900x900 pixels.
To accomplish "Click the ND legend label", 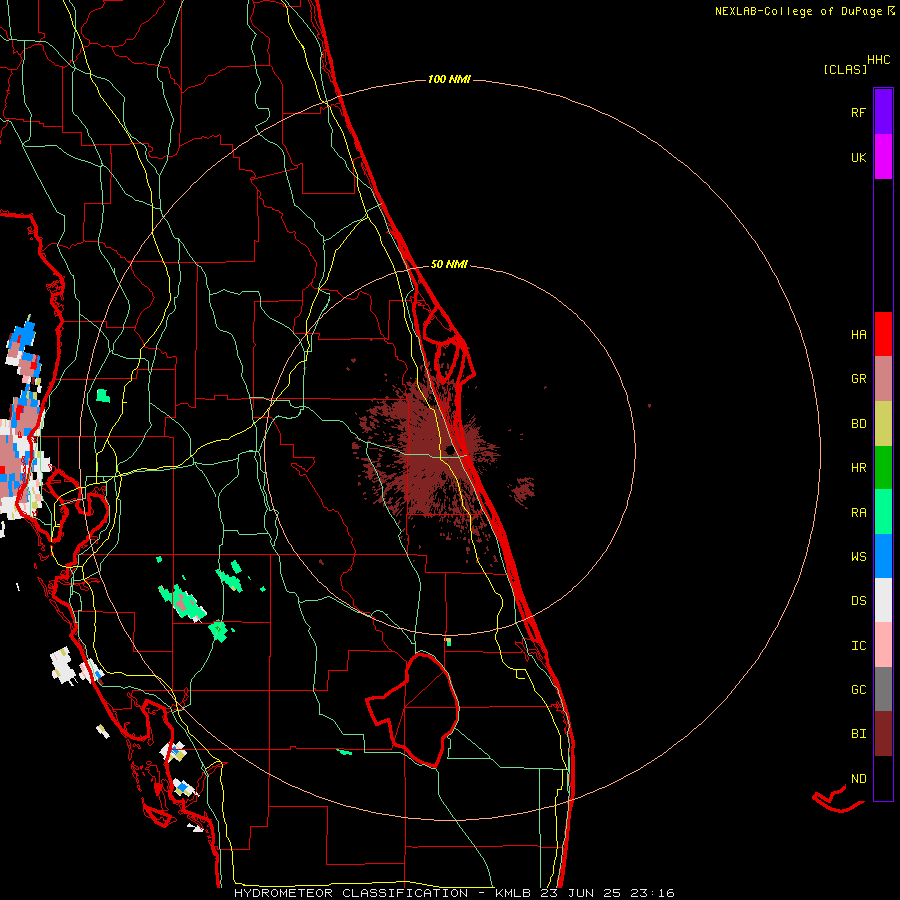I will tap(858, 778).
